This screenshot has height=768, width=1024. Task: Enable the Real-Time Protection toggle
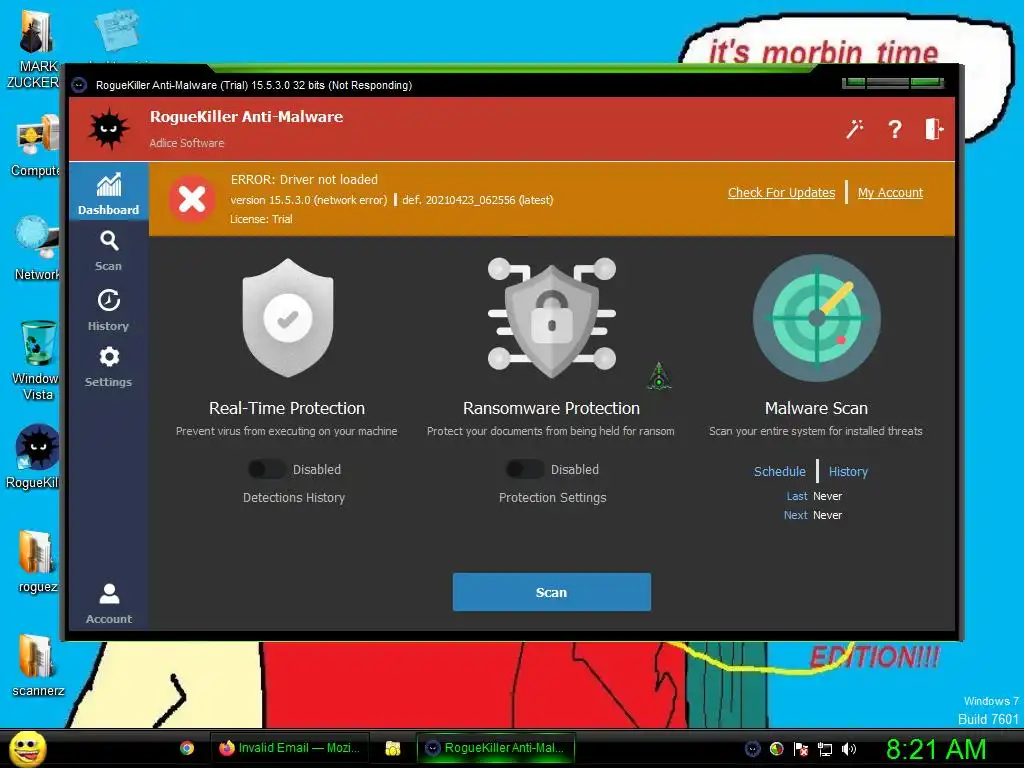266,469
